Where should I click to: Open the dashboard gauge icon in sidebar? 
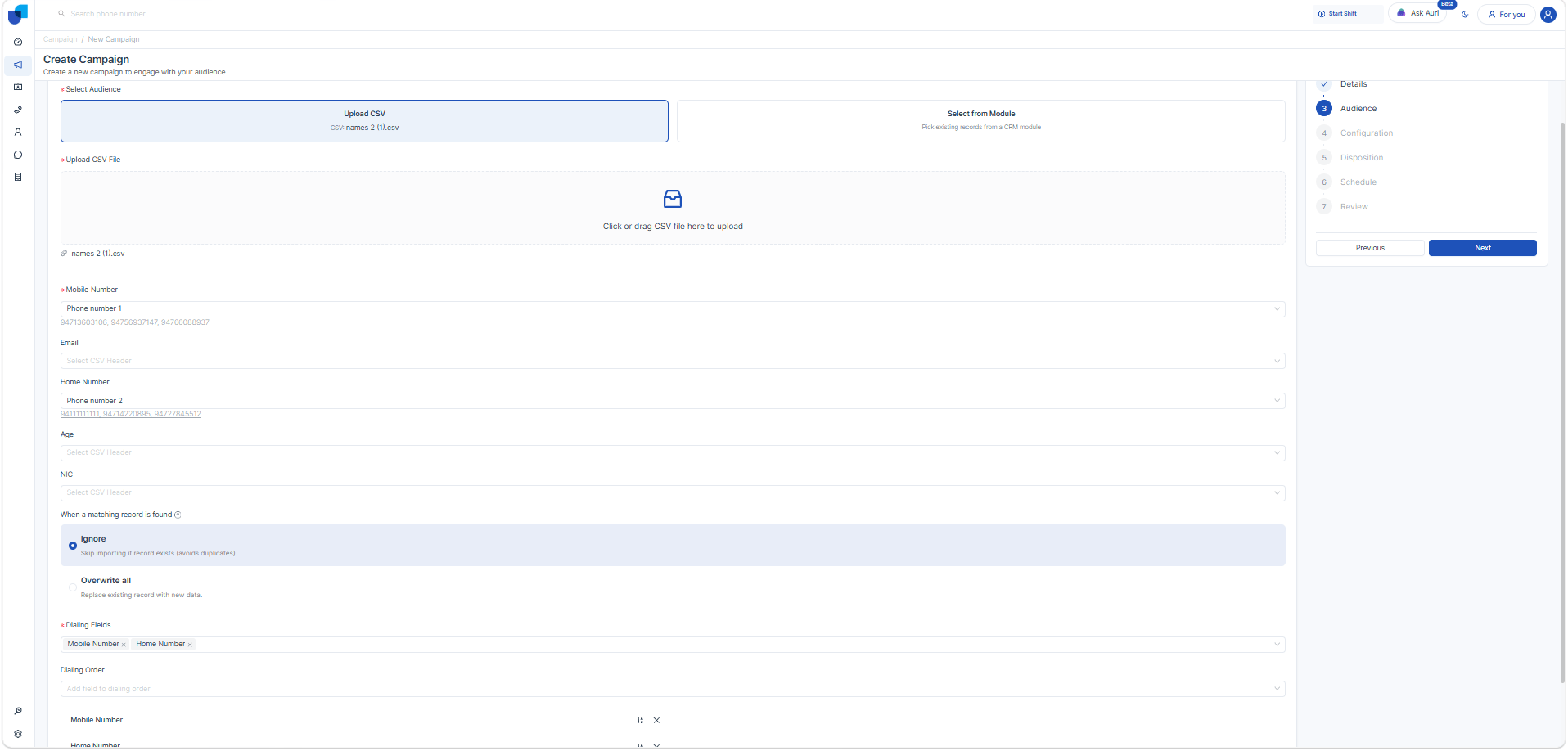coord(18,42)
